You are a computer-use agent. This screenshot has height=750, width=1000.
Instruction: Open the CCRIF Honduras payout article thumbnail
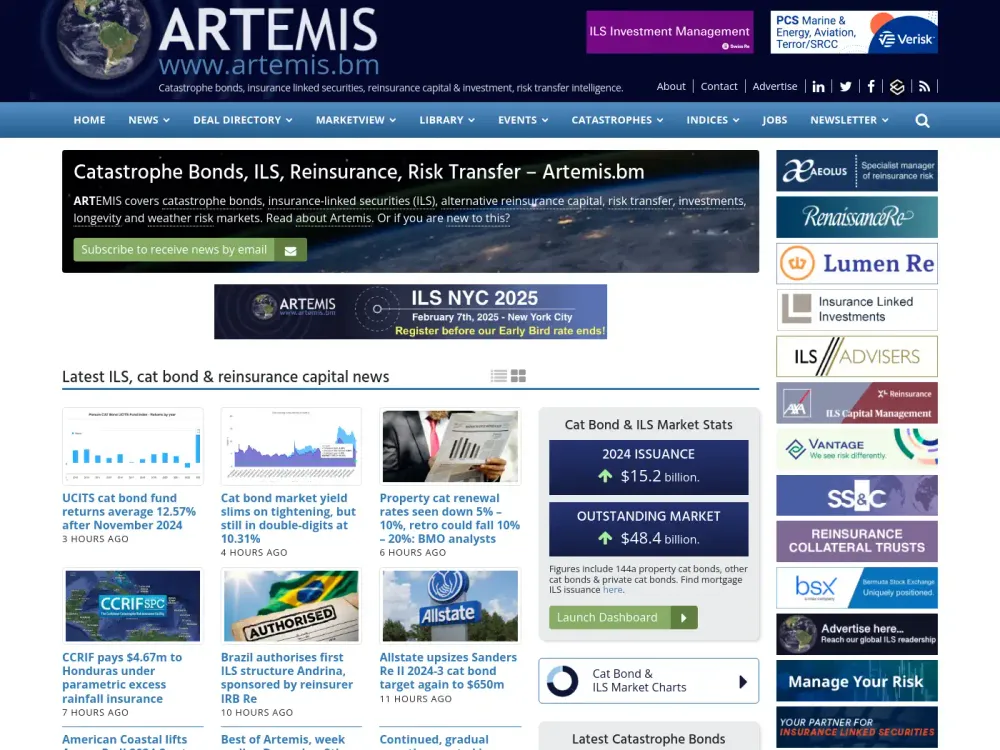click(x=132, y=604)
